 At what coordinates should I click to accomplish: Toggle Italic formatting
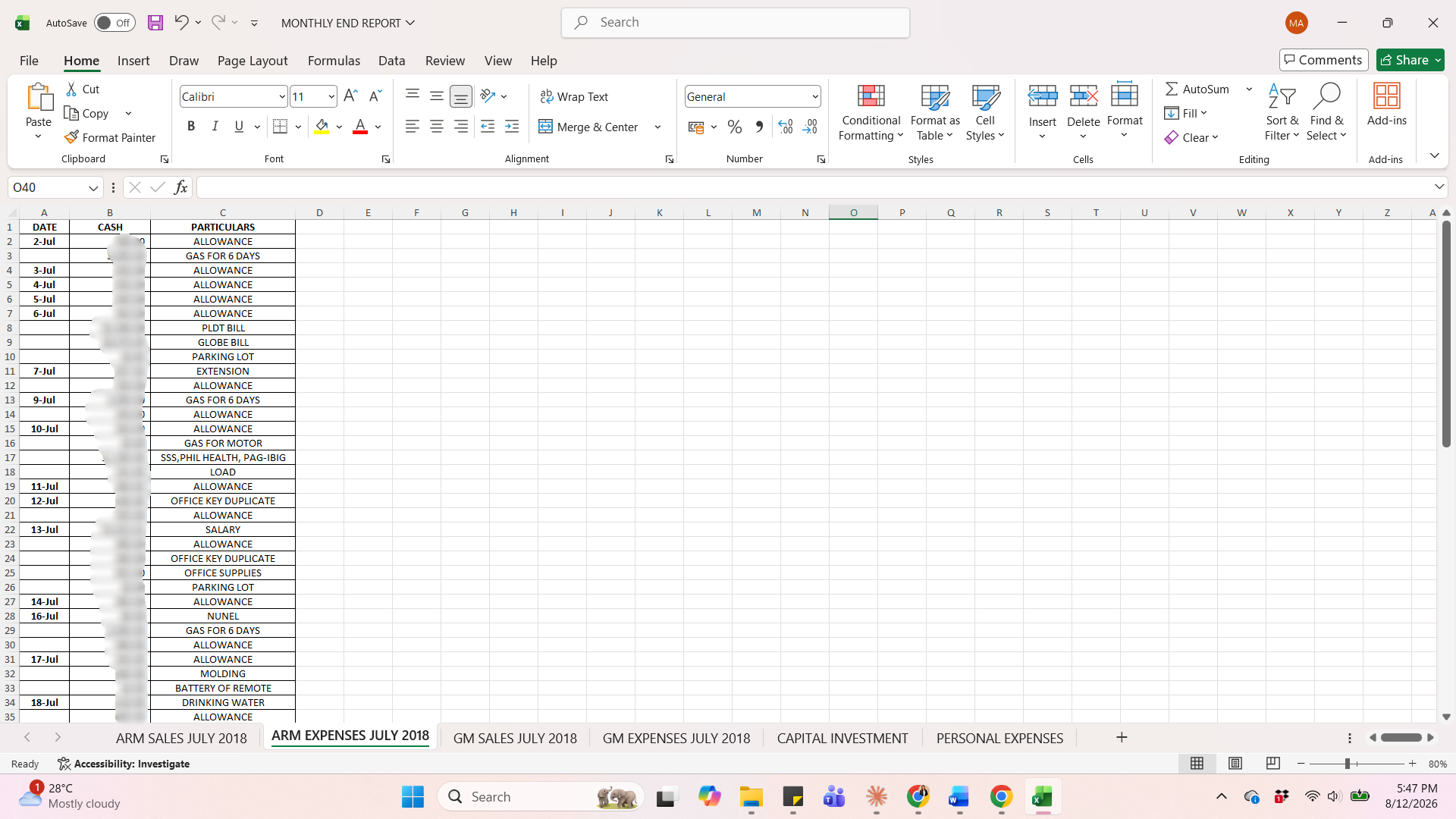pyautogui.click(x=215, y=127)
